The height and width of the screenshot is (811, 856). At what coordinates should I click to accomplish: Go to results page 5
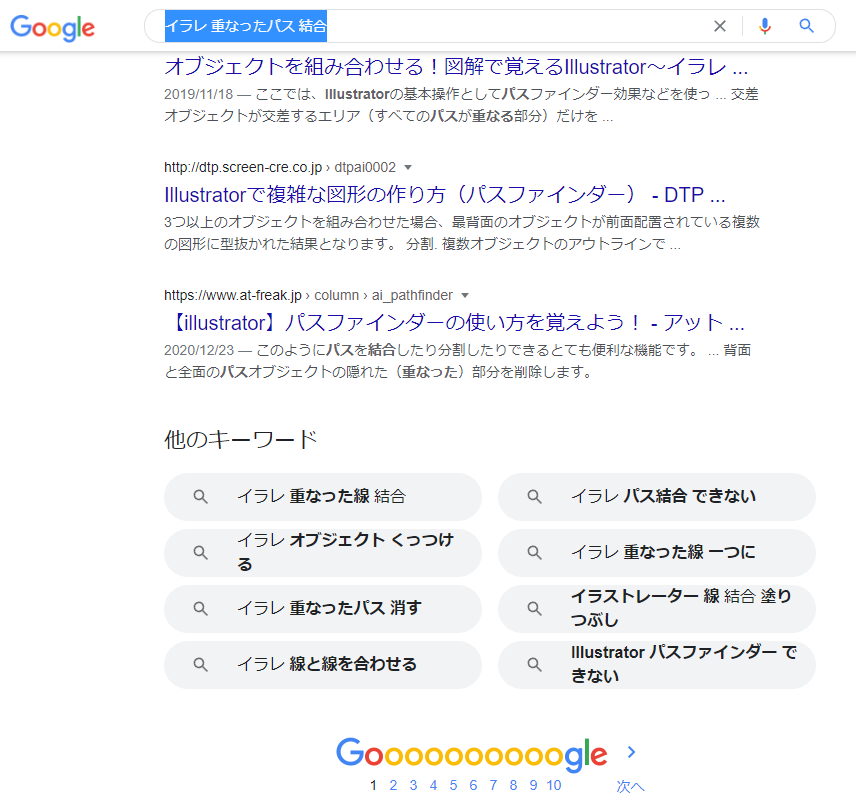point(453,785)
